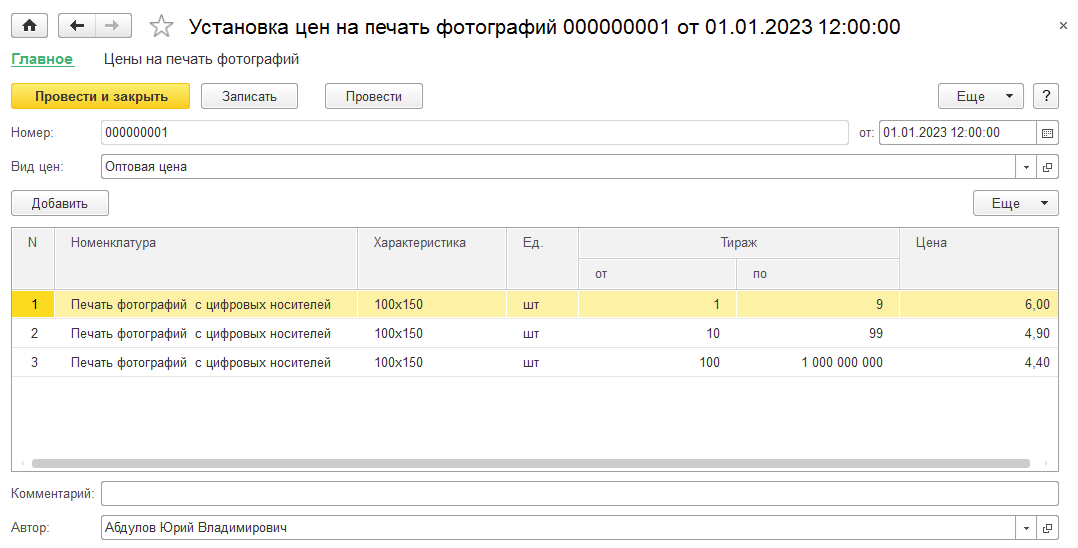The width and height of the screenshot is (1078, 548).
Task: Click the Home icon button
Action: tap(29, 27)
